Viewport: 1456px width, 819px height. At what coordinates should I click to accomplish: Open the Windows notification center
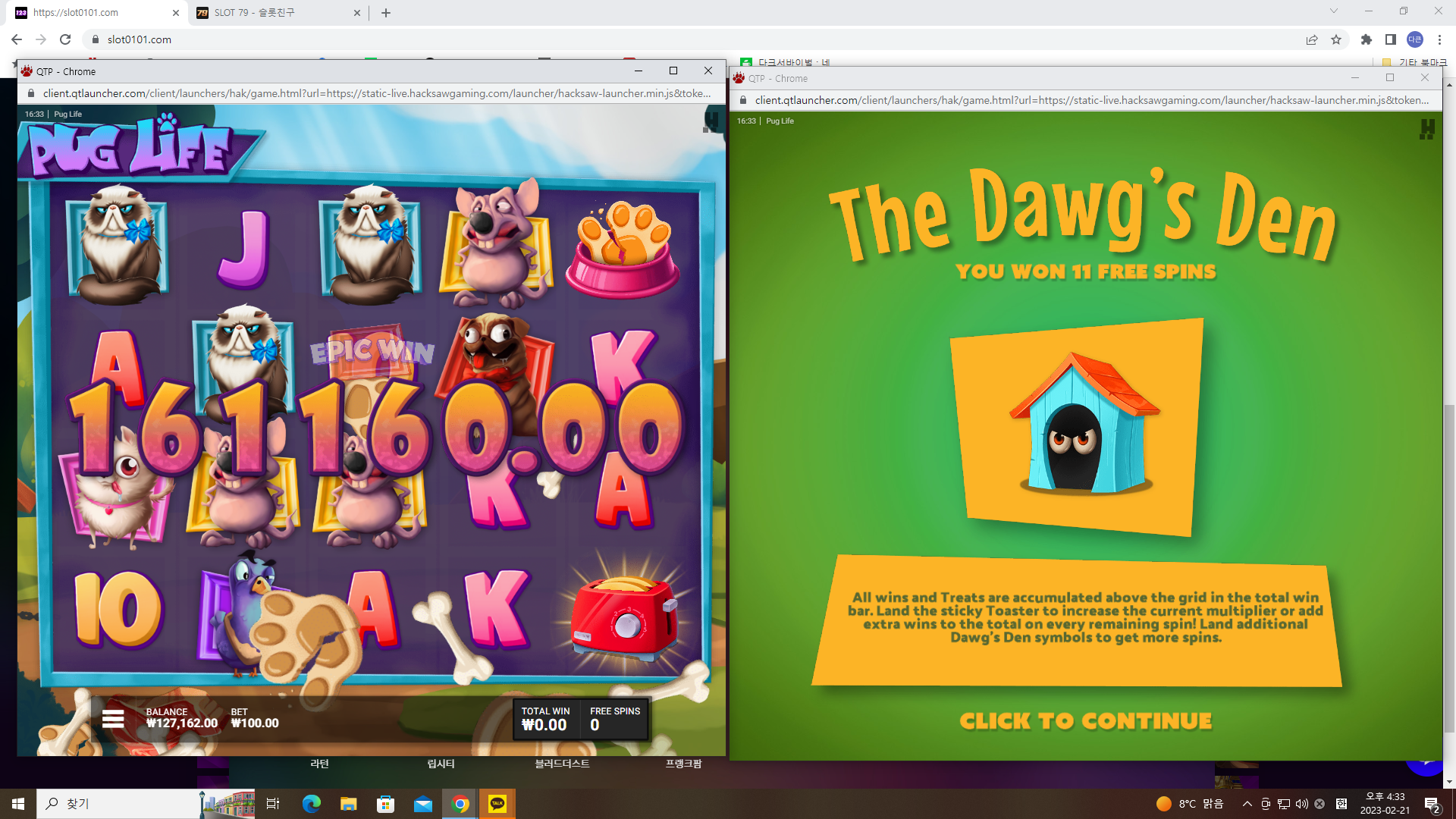click(1432, 805)
